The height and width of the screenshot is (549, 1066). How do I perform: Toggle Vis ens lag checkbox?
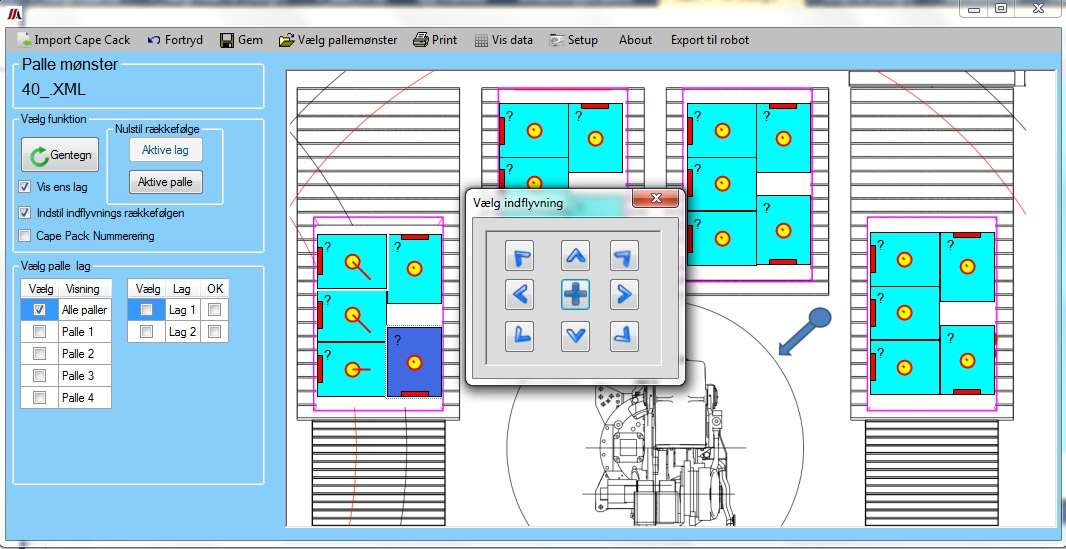(x=25, y=186)
